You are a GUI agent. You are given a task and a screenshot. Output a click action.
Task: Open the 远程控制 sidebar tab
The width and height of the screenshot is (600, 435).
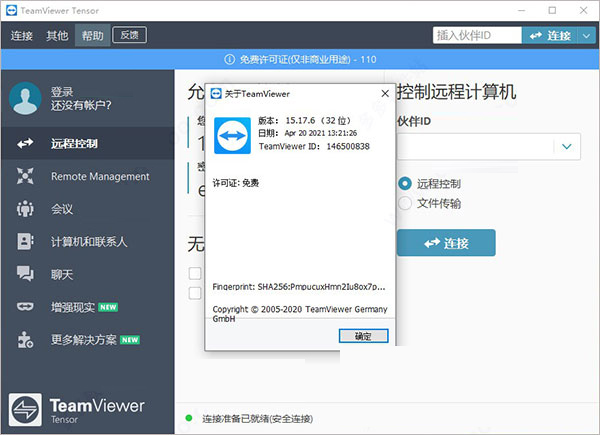pyautogui.click(x=88, y=143)
